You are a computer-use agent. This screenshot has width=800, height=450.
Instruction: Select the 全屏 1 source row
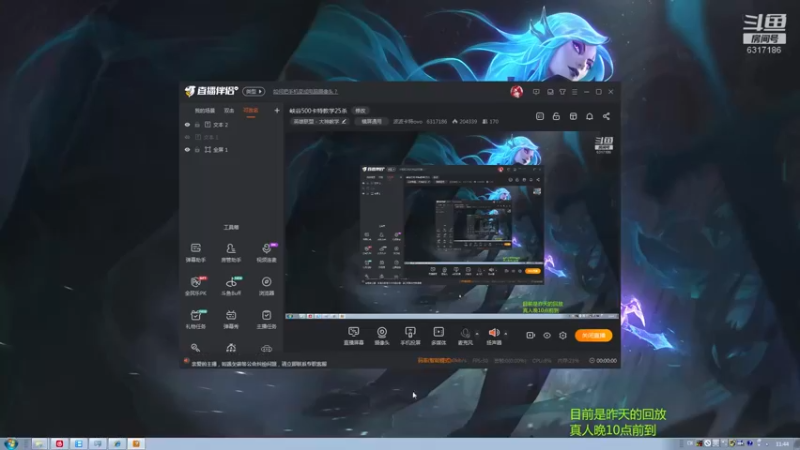point(232,149)
